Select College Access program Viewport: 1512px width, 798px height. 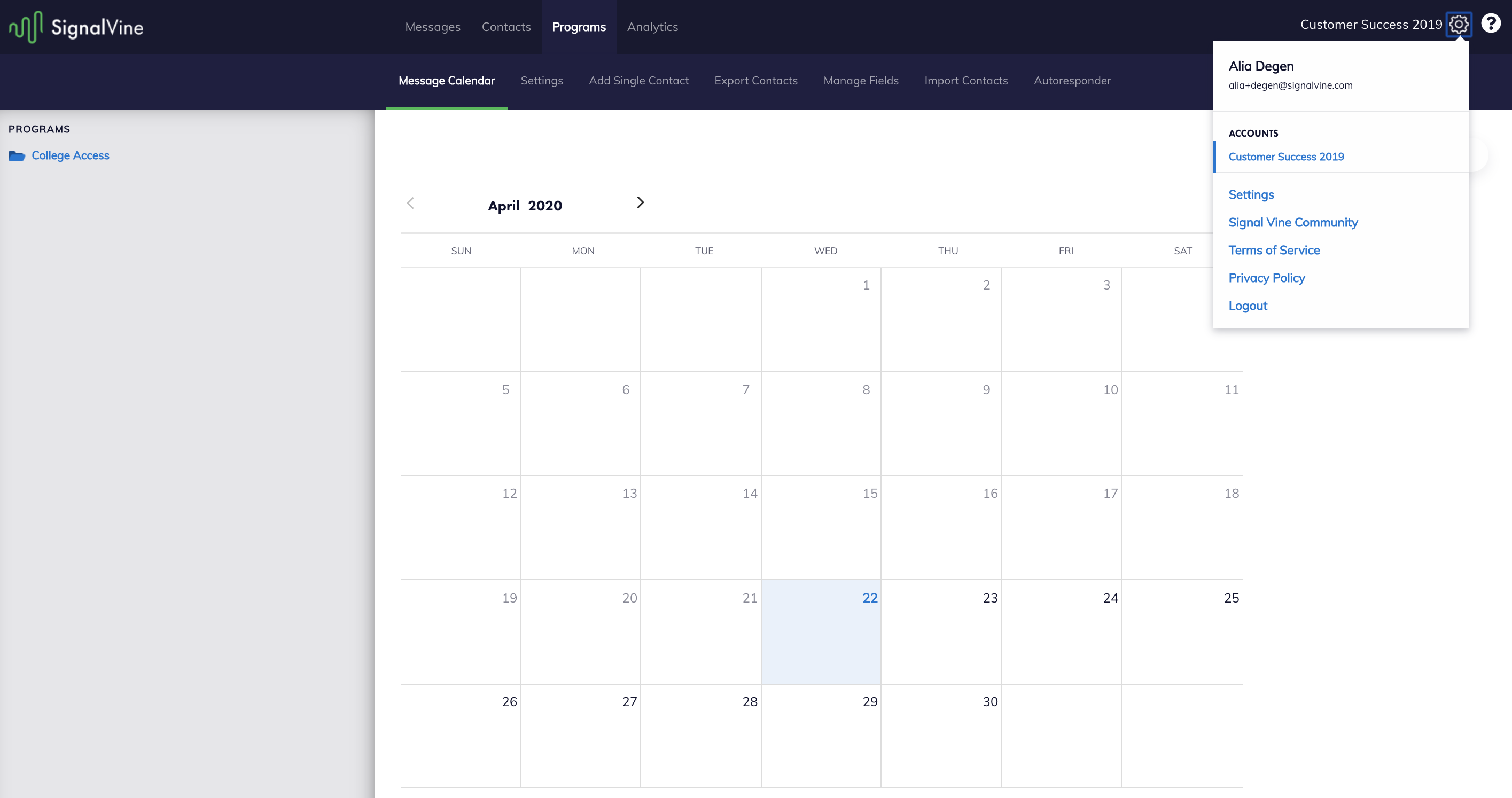click(x=71, y=155)
